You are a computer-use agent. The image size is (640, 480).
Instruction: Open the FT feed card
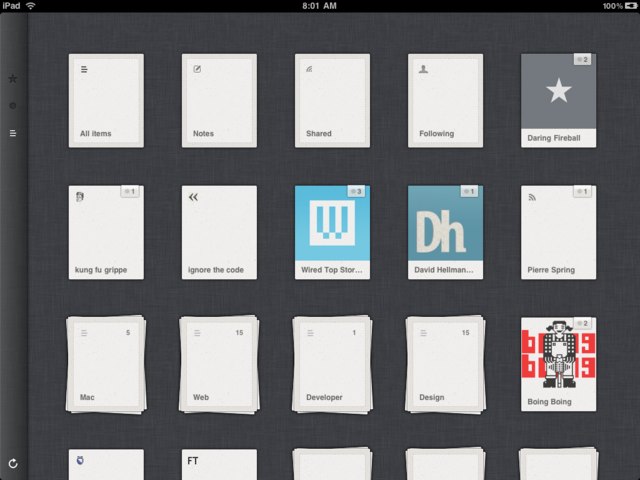coord(219,464)
